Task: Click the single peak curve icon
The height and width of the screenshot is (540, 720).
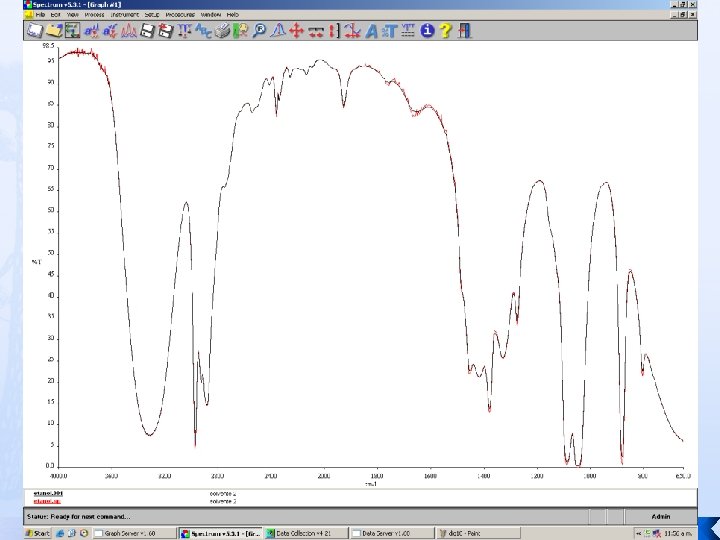Action: [278, 31]
